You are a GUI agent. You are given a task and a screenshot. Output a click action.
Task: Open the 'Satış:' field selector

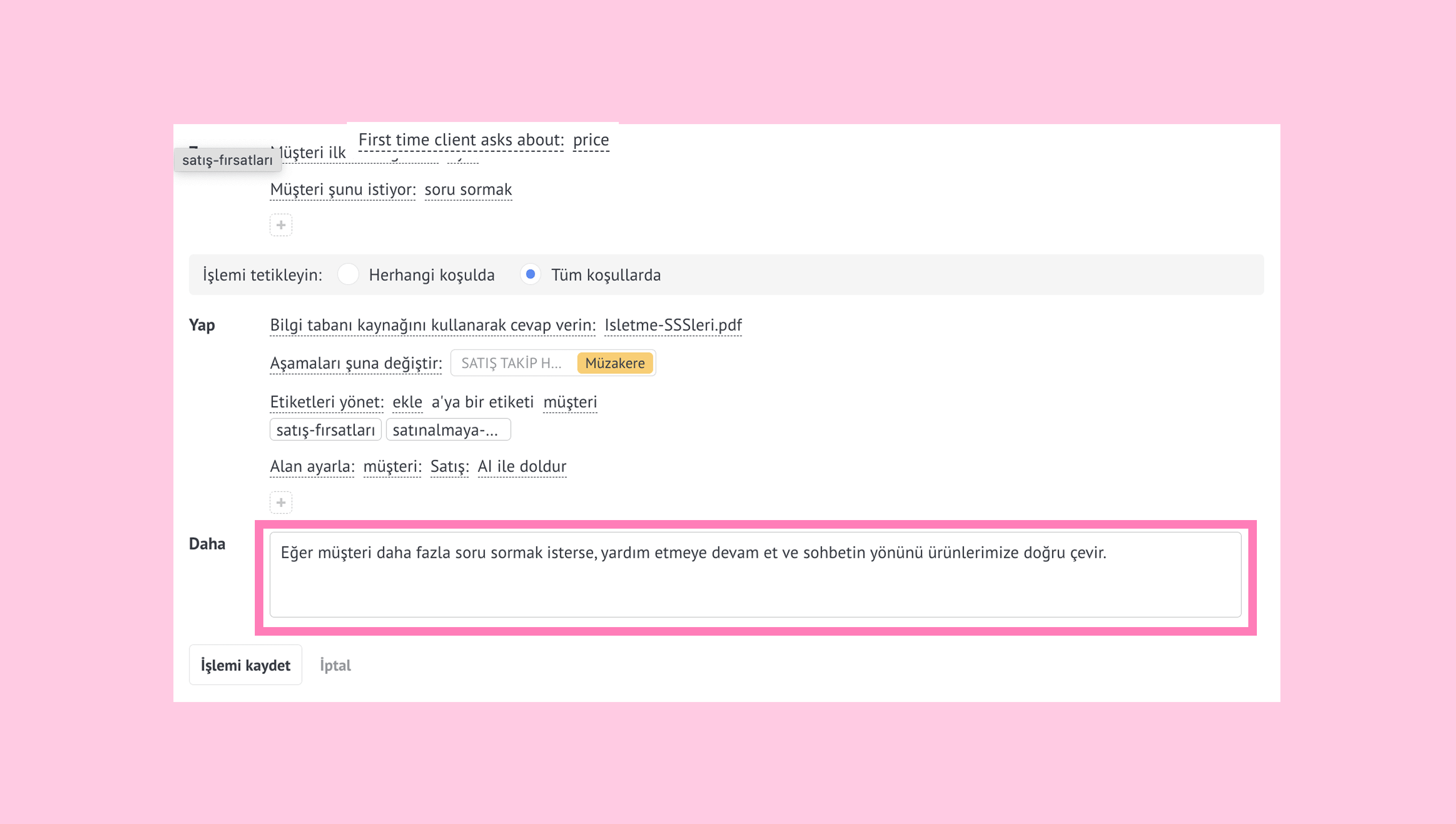(x=450, y=467)
